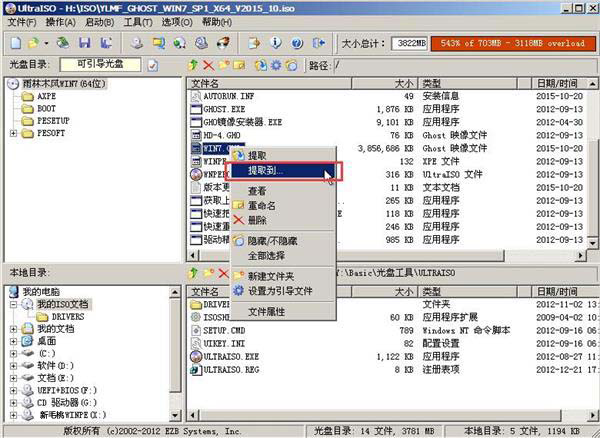This screenshot has width=600, height=438.
Task: Click the New file toolbar icon
Action: tap(16, 43)
